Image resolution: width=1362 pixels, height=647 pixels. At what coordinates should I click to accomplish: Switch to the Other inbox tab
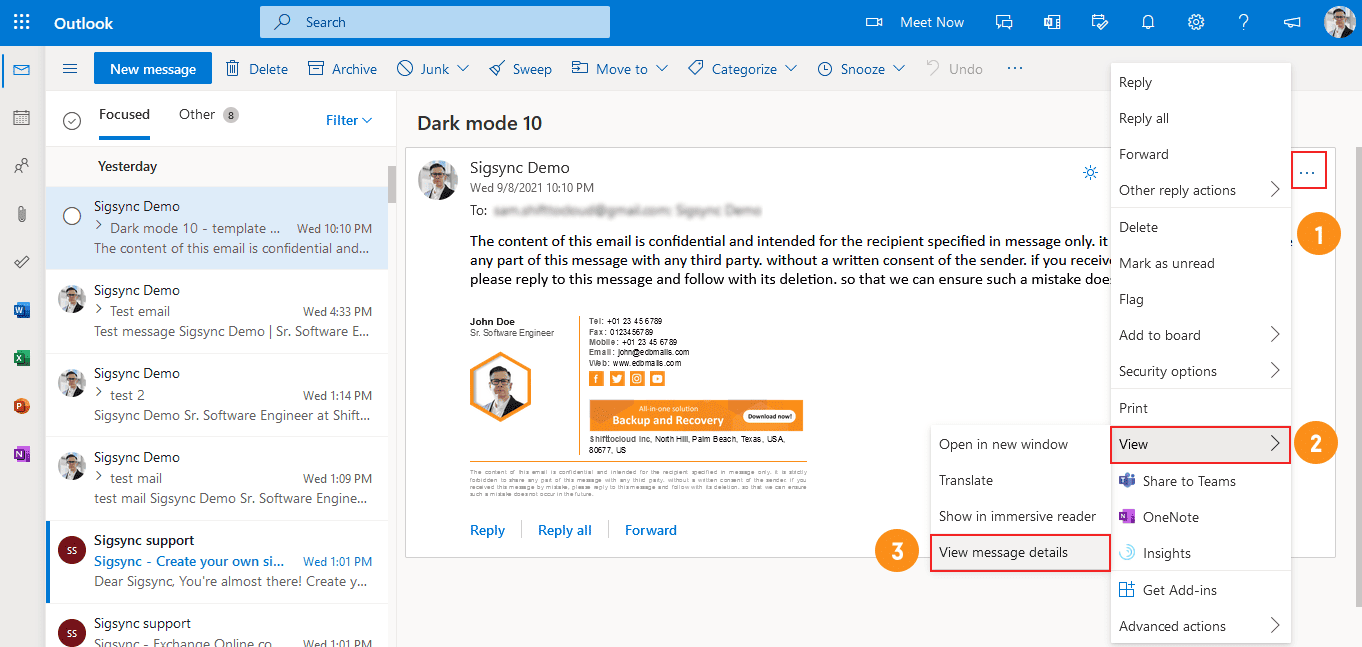(197, 114)
